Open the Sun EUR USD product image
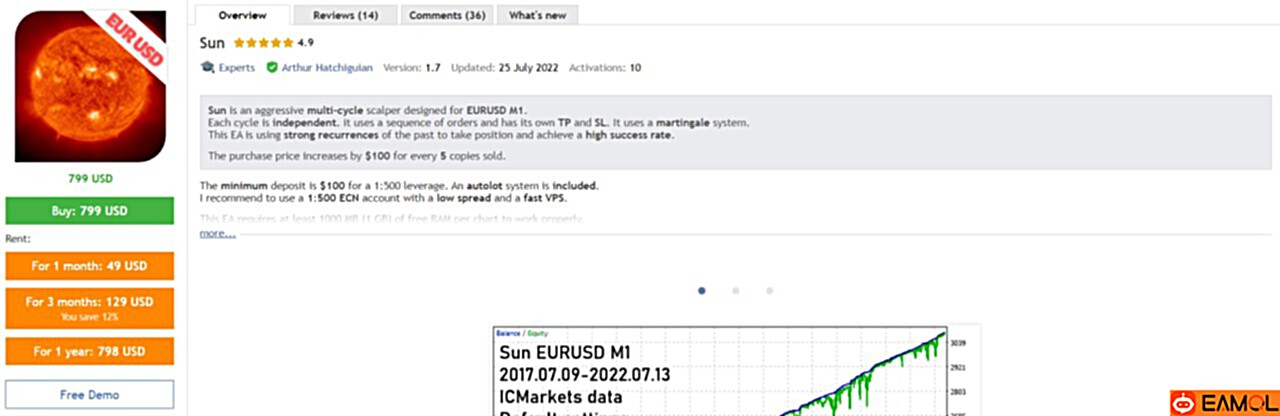Screen dimensions: 1280x416 pyautogui.click(x=91, y=86)
